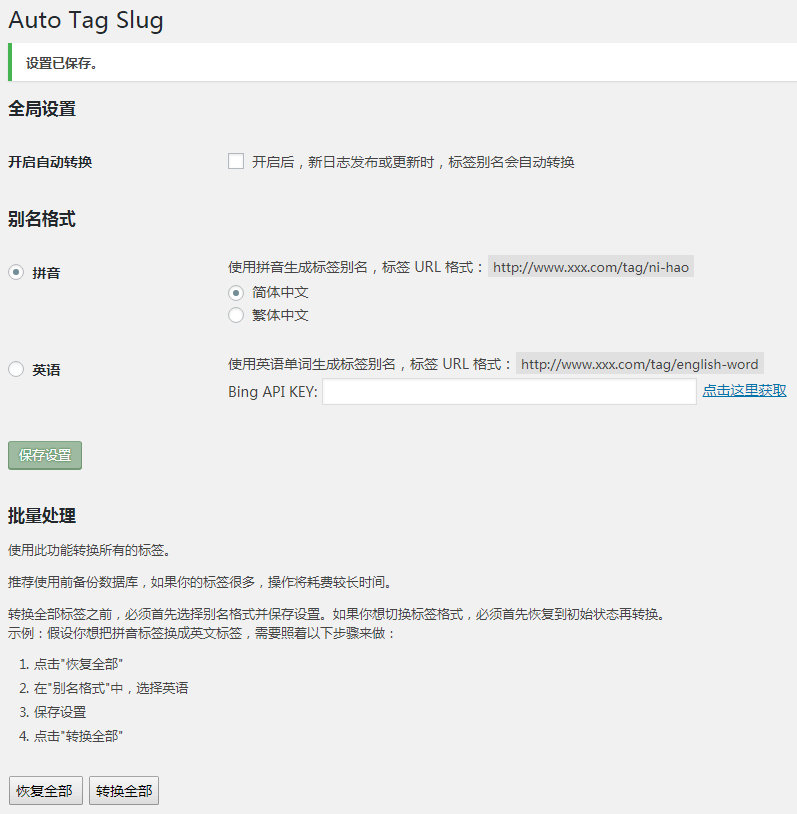Click the 开启自动转换 row label
Viewport: 797px width, 814px height.
coord(50,162)
